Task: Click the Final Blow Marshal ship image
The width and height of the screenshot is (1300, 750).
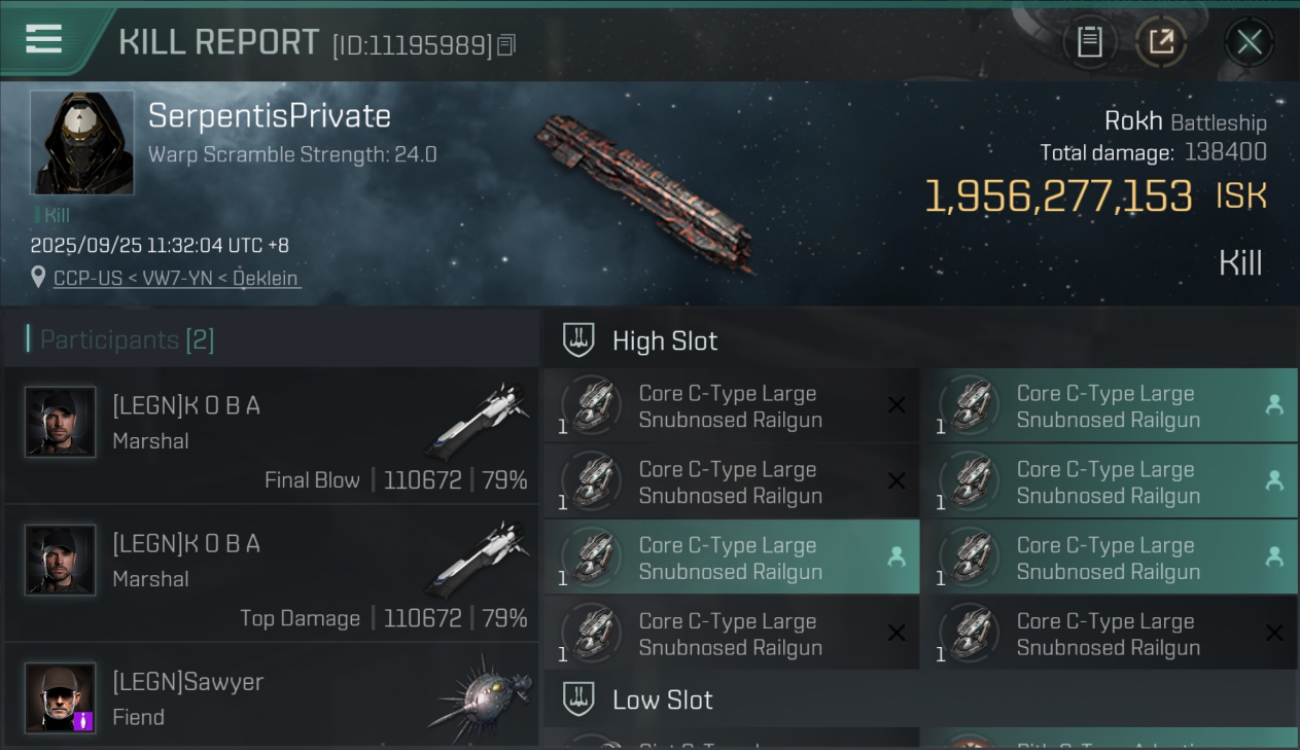Action: [x=478, y=421]
